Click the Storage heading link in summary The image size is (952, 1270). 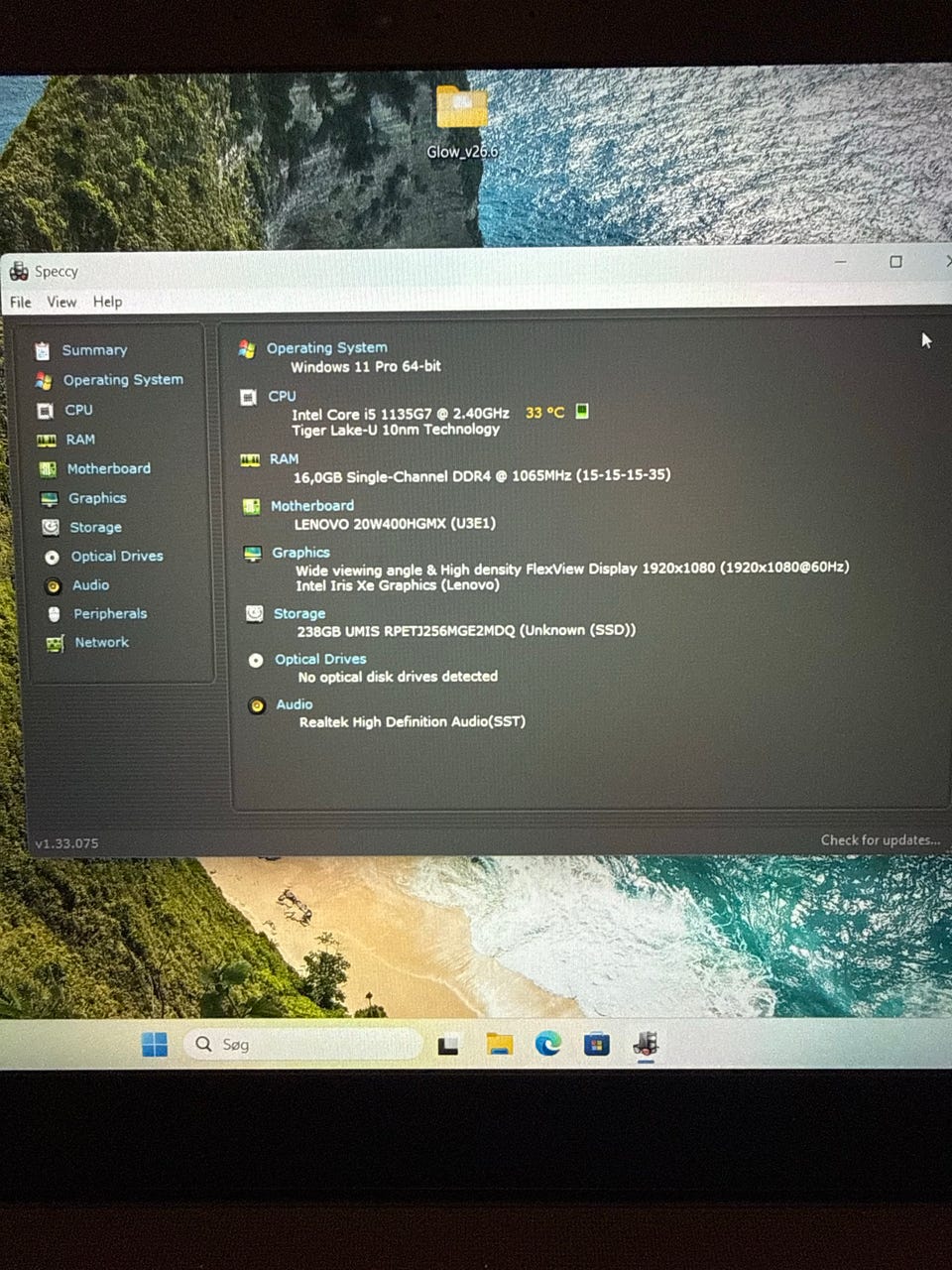pos(299,614)
